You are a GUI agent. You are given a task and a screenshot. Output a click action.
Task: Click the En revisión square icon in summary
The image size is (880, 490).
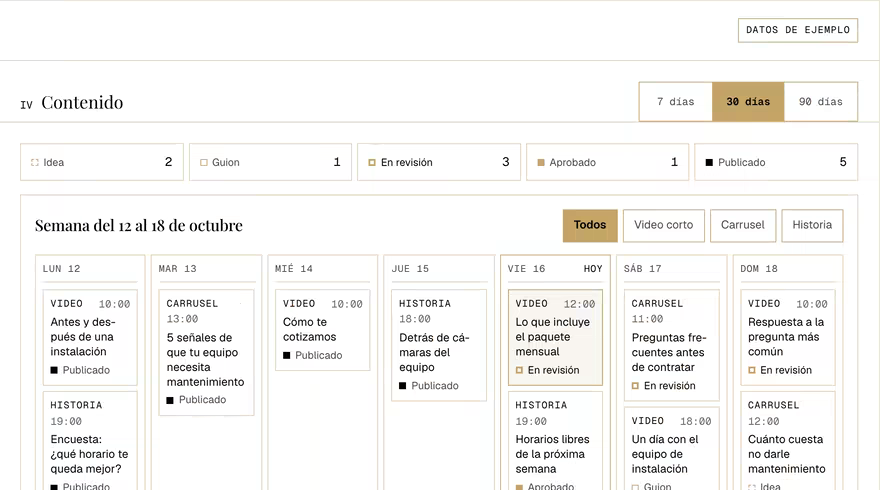(x=372, y=163)
